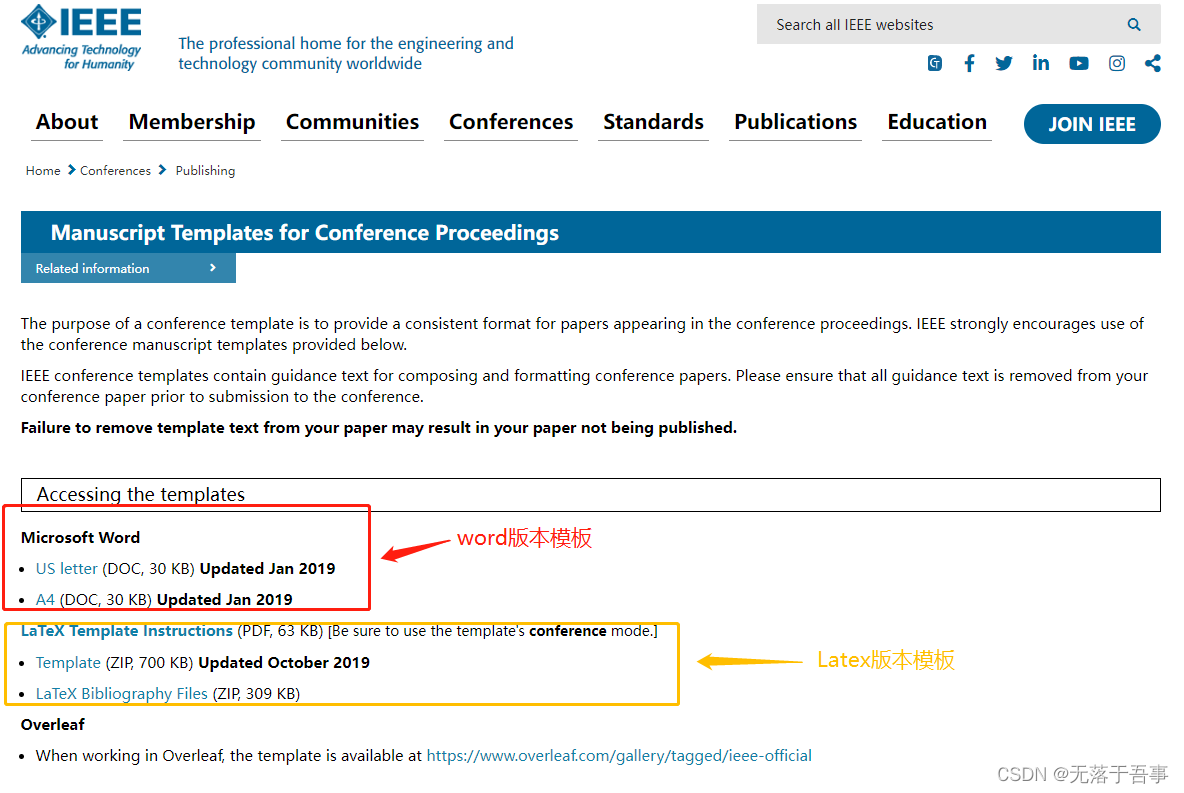The image size is (1184, 793).
Task: Open the Instagram icon
Action: (1117, 63)
